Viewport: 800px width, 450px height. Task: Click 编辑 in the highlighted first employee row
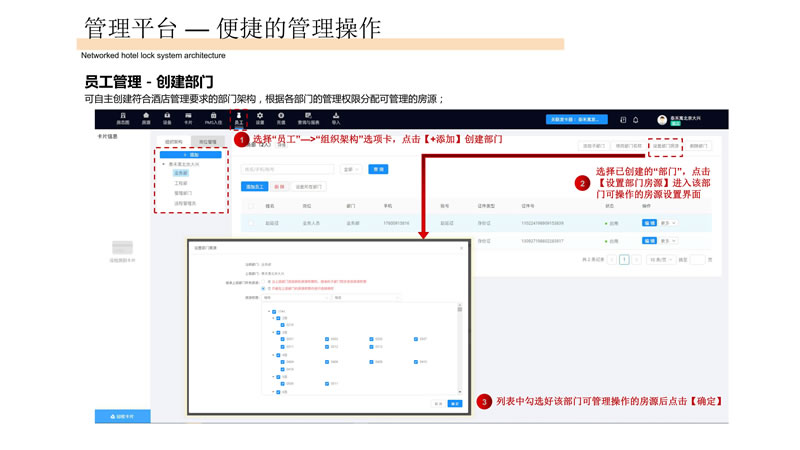[x=649, y=223]
